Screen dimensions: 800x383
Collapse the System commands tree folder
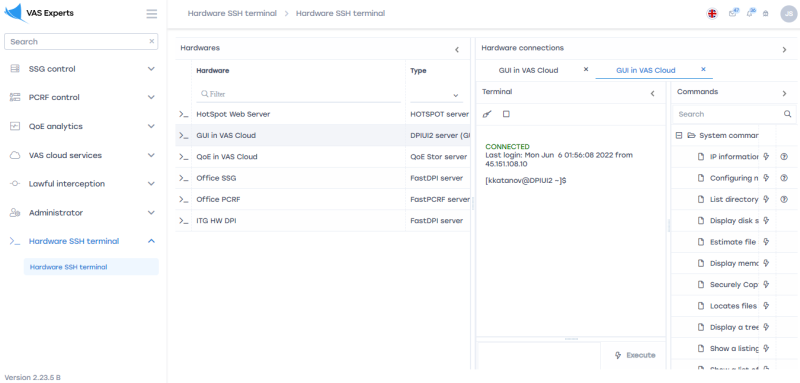(679, 136)
